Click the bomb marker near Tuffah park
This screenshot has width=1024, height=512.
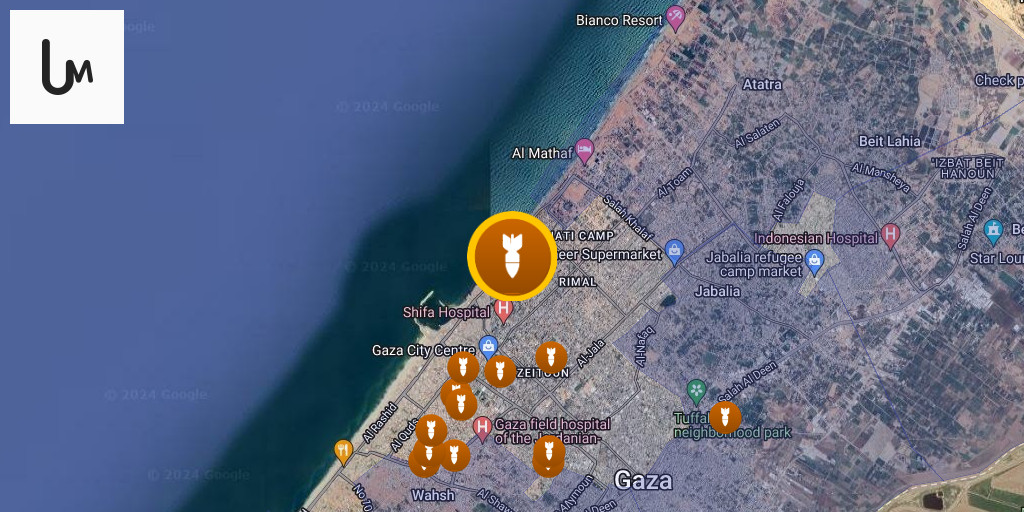pyautogui.click(x=725, y=418)
